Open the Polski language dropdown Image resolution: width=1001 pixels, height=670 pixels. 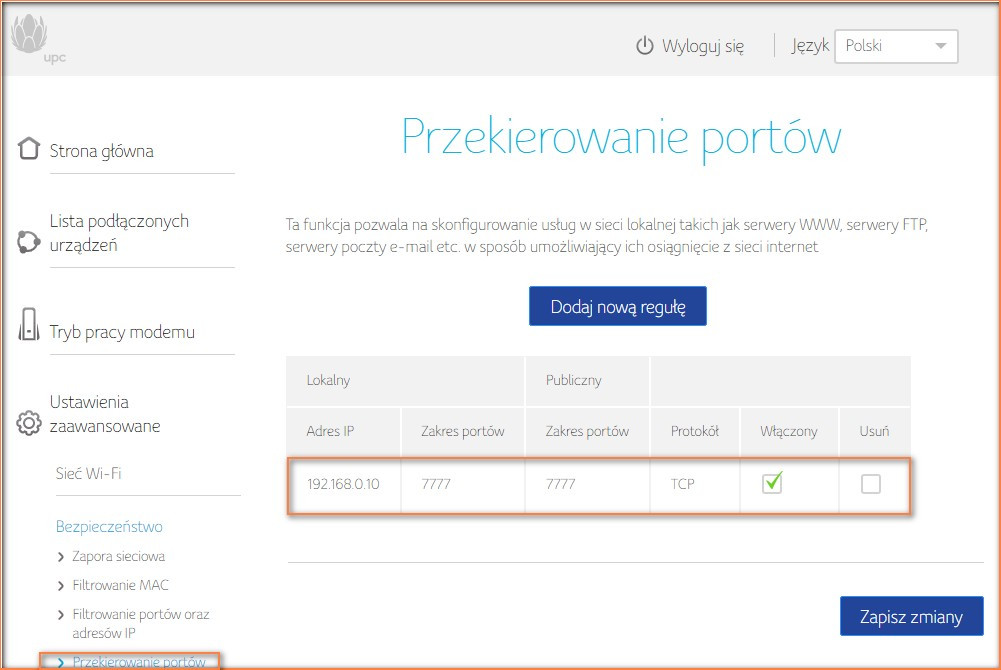[x=895, y=46]
